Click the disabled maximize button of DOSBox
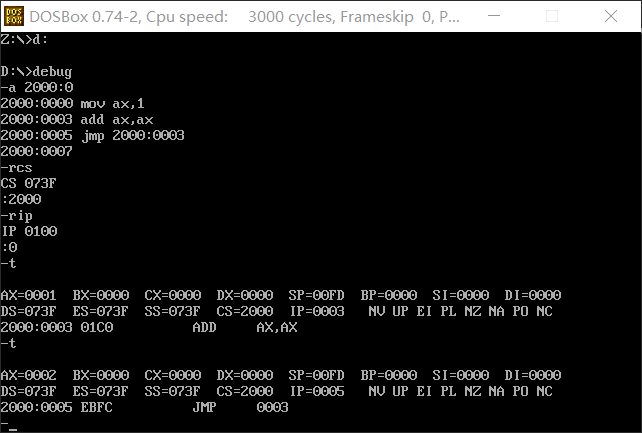 pyautogui.click(x=552, y=16)
